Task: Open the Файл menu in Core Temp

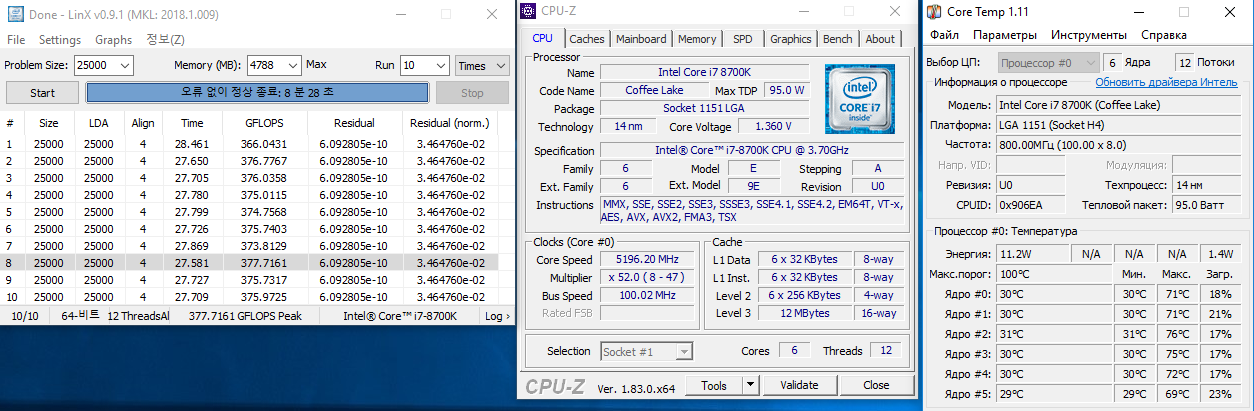Action: 944,35
